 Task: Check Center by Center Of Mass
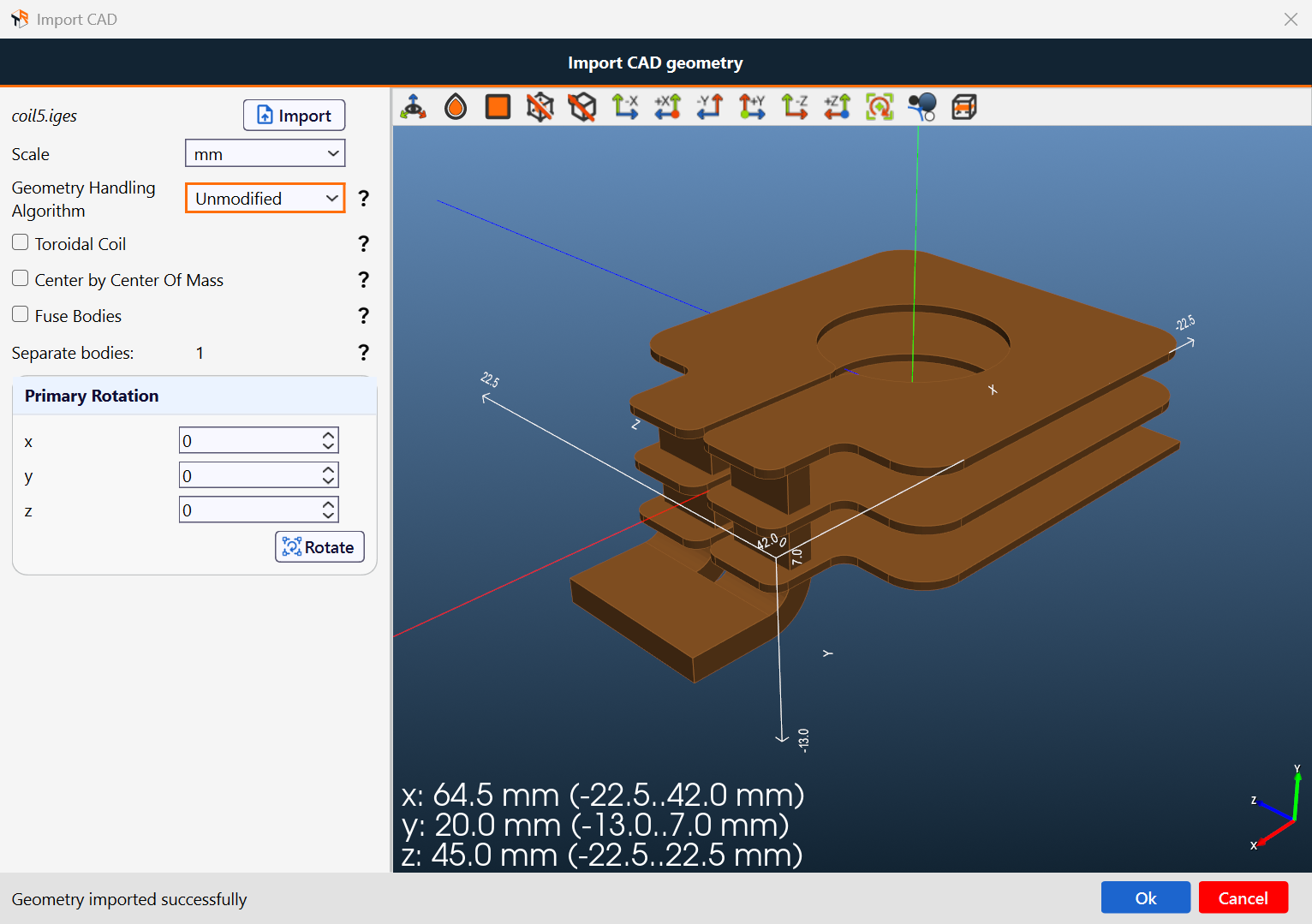(x=21, y=279)
